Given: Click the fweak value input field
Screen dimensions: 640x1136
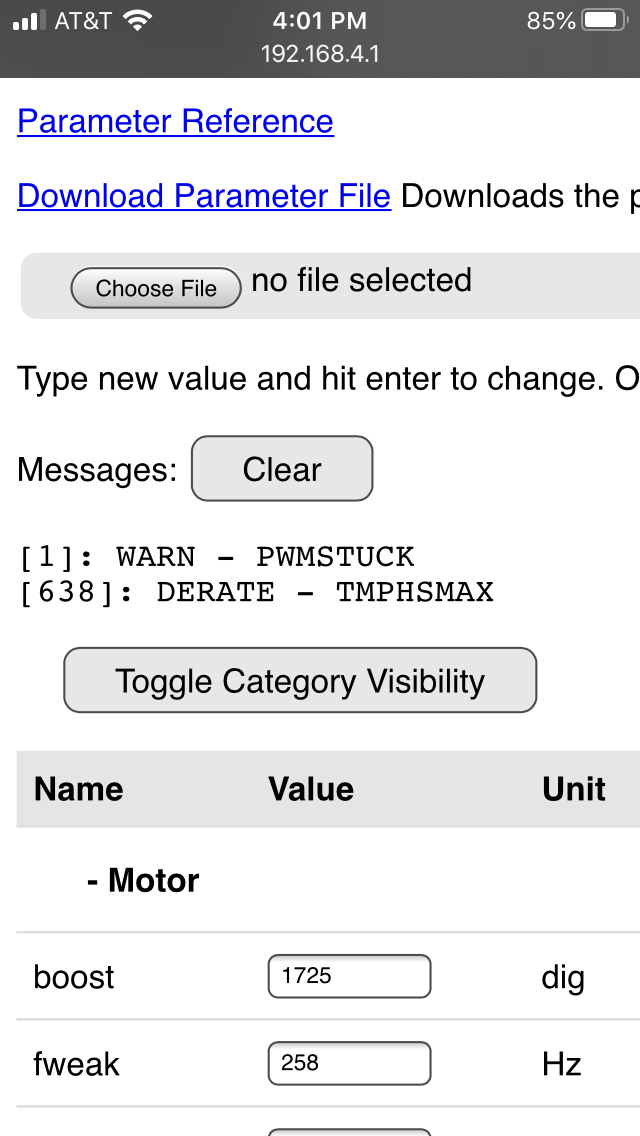Looking at the screenshot, I should pyautogui.click(x=349, y=1063).
